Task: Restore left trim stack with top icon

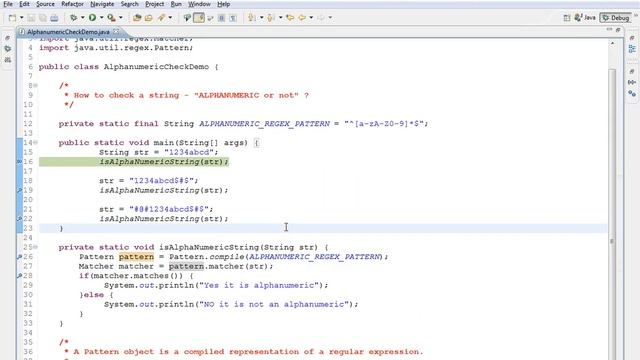Action: point(7,38)
